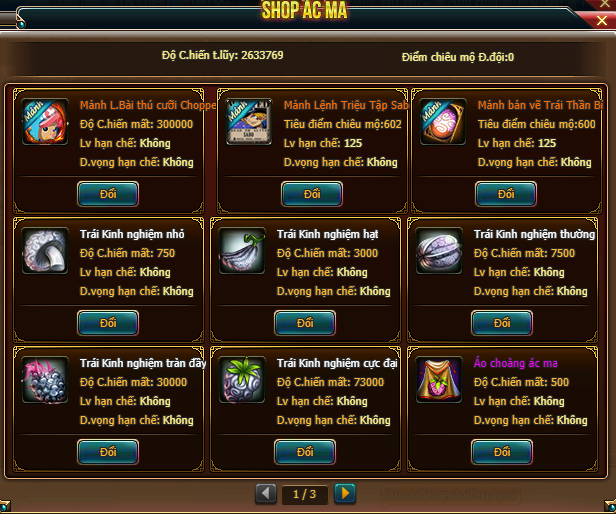Exchange for Áo choàng ác ma
616x514 pixels.
point(502,452)
